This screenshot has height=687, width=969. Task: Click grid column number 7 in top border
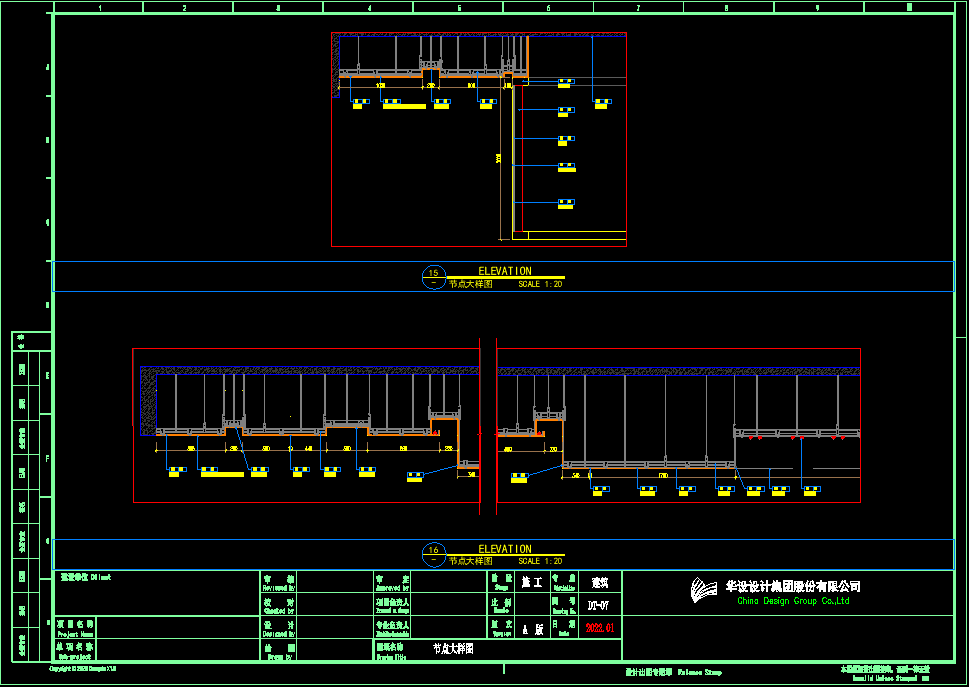[x=638, y=8]
